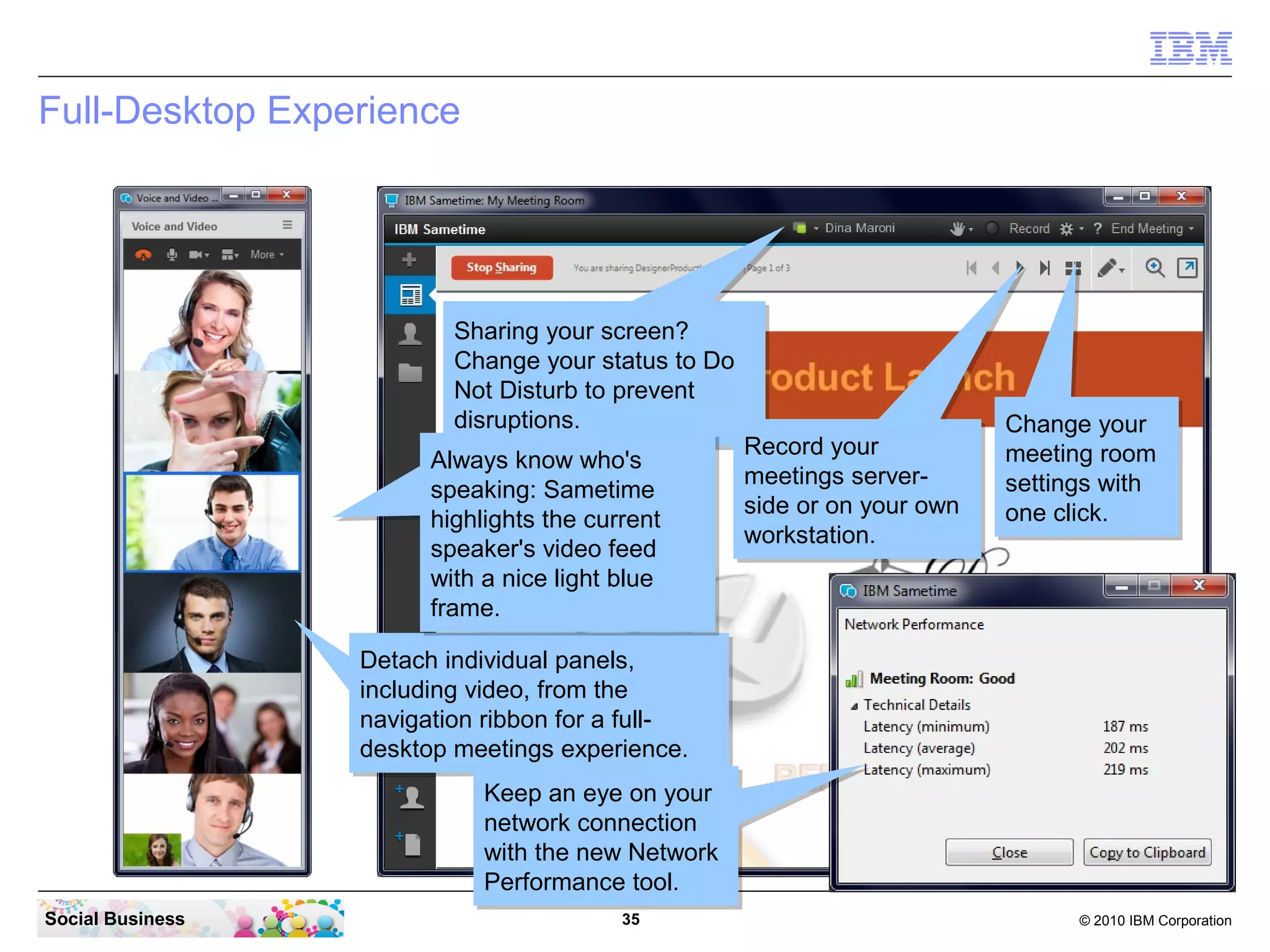This screenshot has height=952, width=1270.
Task: Open the folder library panel icon
Action: 410,372
